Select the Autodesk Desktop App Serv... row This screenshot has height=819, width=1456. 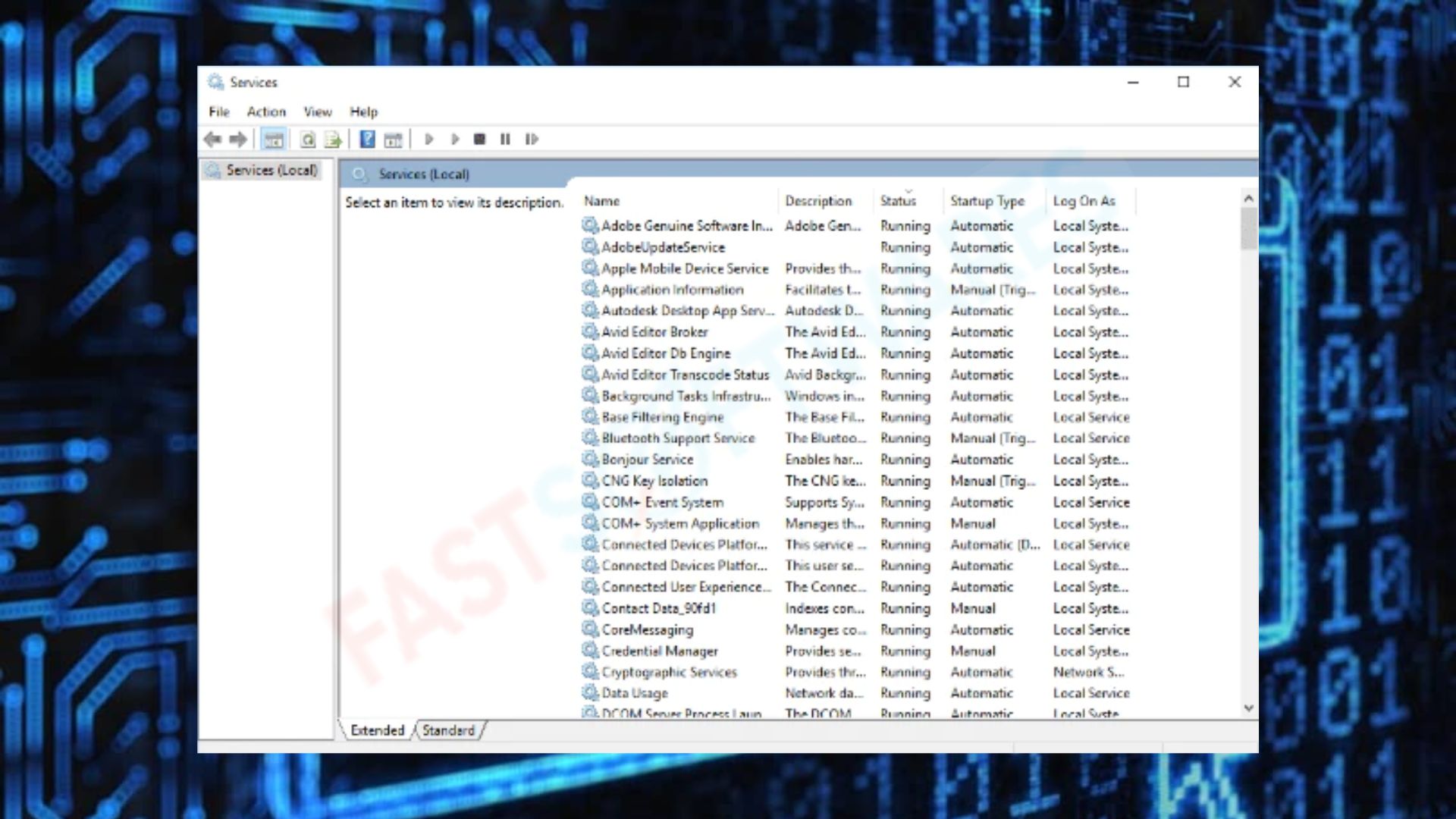pos(858,310)
